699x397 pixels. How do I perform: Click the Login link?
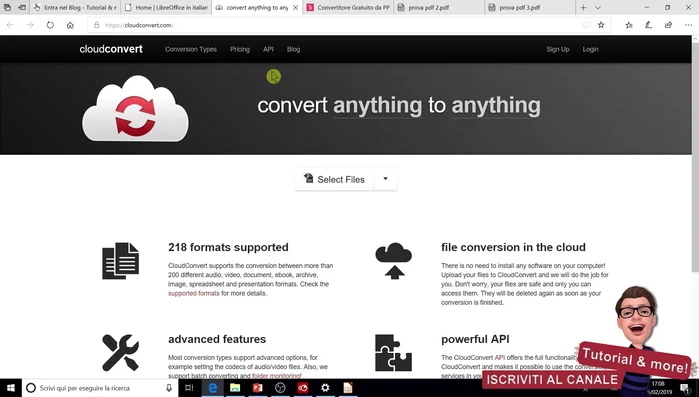tap(590, 49)
